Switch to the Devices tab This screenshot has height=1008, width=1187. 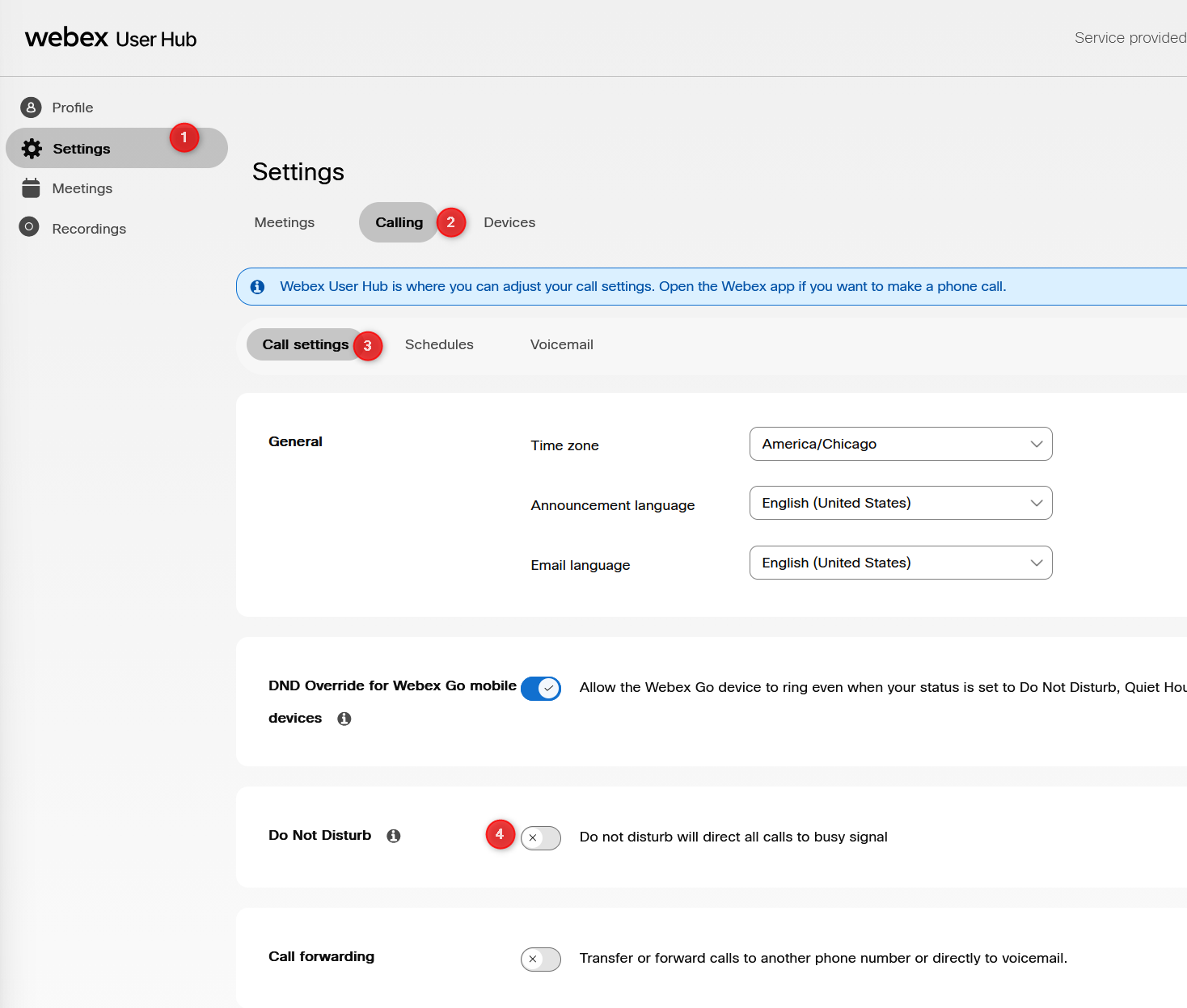point(509,222)
